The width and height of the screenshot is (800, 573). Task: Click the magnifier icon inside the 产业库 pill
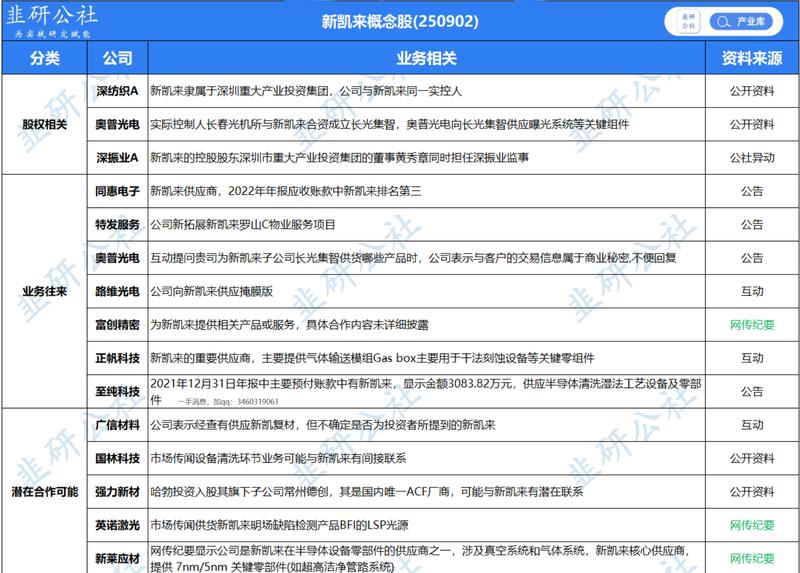[x=722, y=21]
